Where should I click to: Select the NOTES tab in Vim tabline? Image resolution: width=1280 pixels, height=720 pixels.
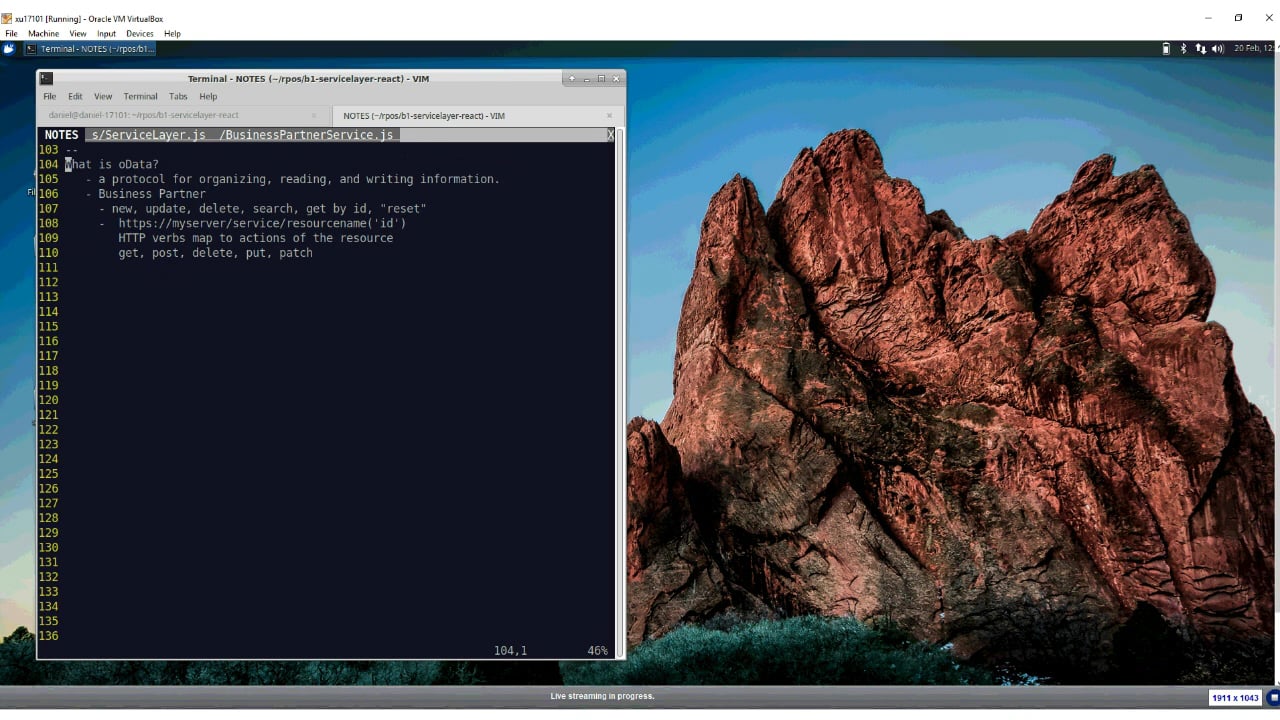61,135
